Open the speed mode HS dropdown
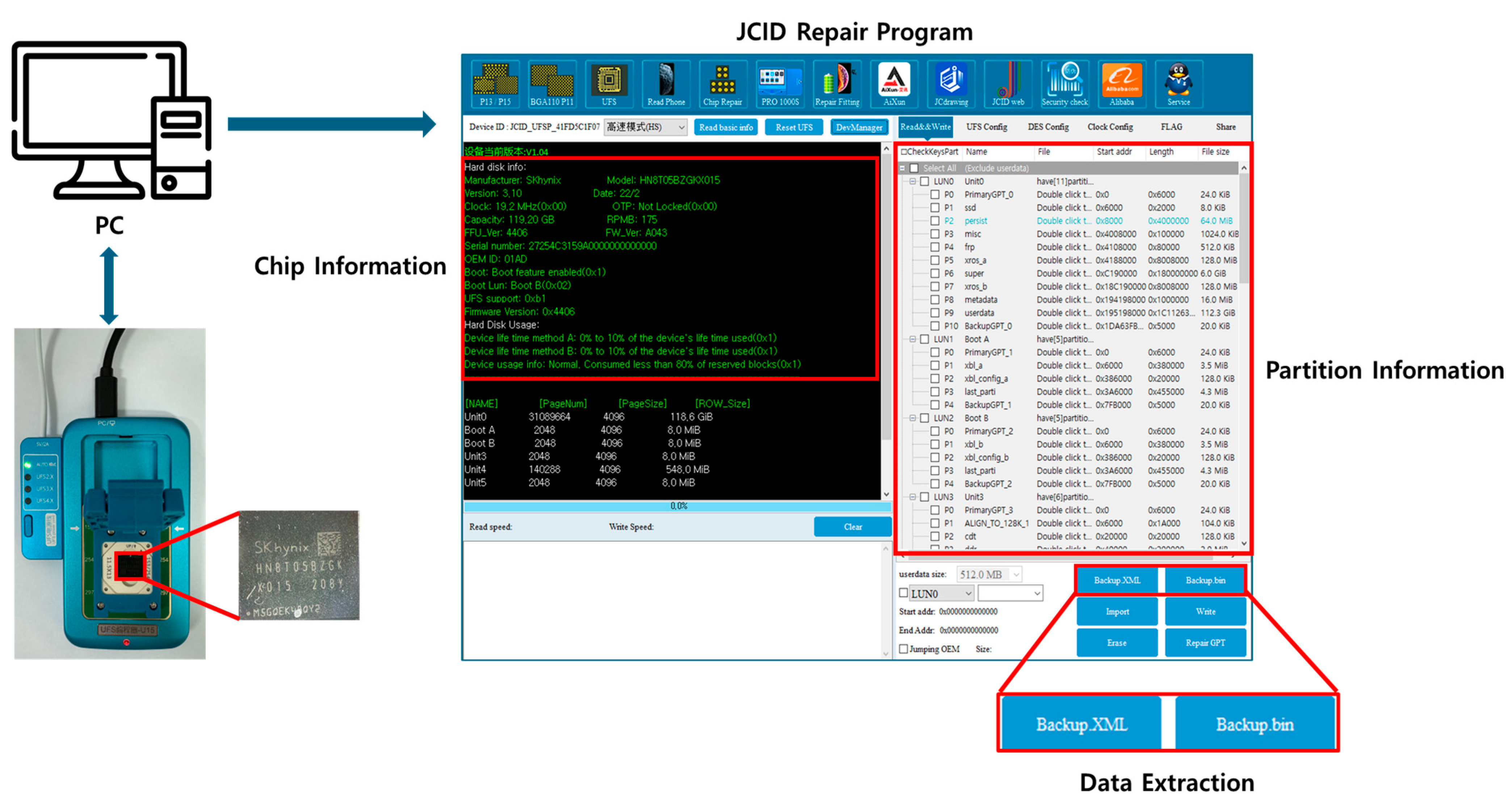1512x798 pixels. click(646, 127)
